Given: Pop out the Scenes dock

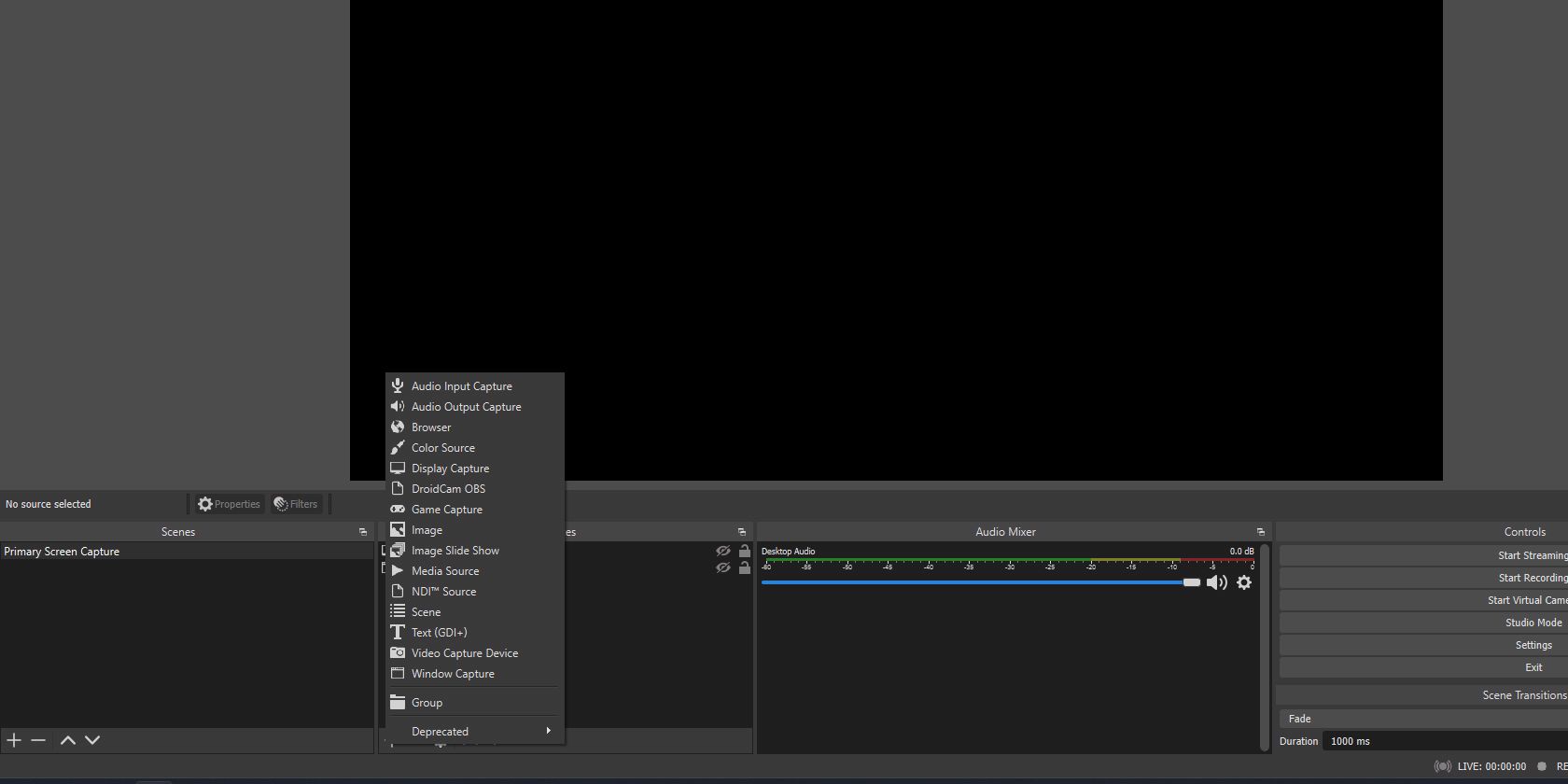Looking at the screenshot, I should click(x=363, y=532).
